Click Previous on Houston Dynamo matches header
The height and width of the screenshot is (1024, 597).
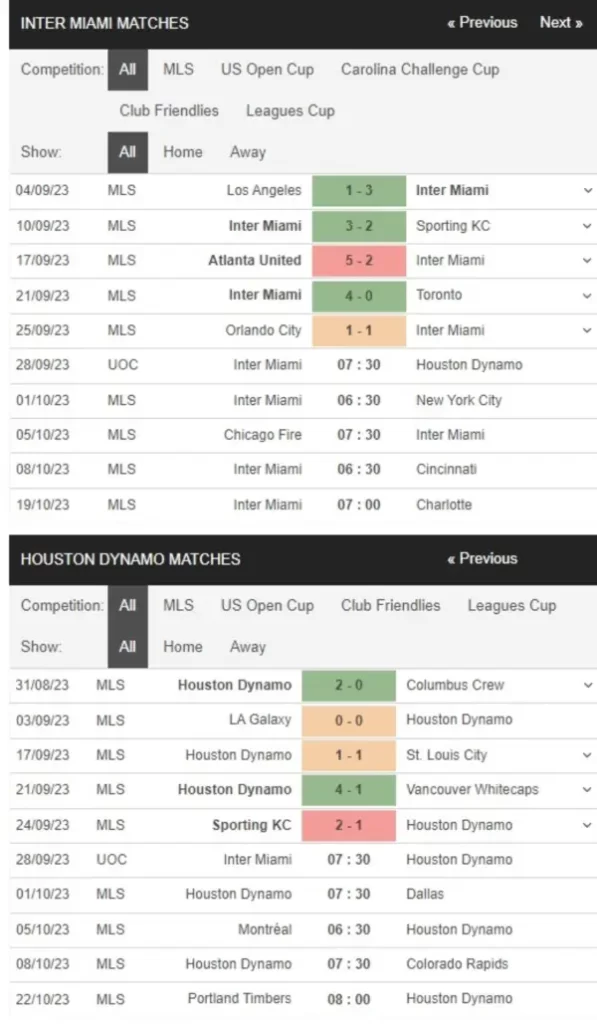pyautogui.click(x=481, y=558)
